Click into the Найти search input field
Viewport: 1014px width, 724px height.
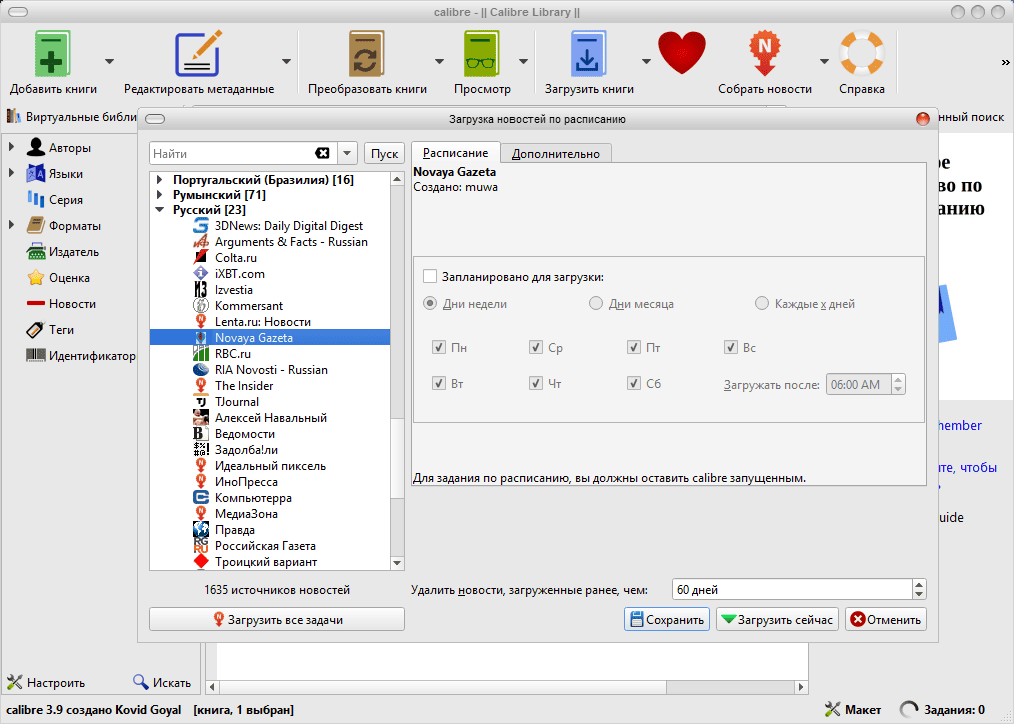coord(232,153)
